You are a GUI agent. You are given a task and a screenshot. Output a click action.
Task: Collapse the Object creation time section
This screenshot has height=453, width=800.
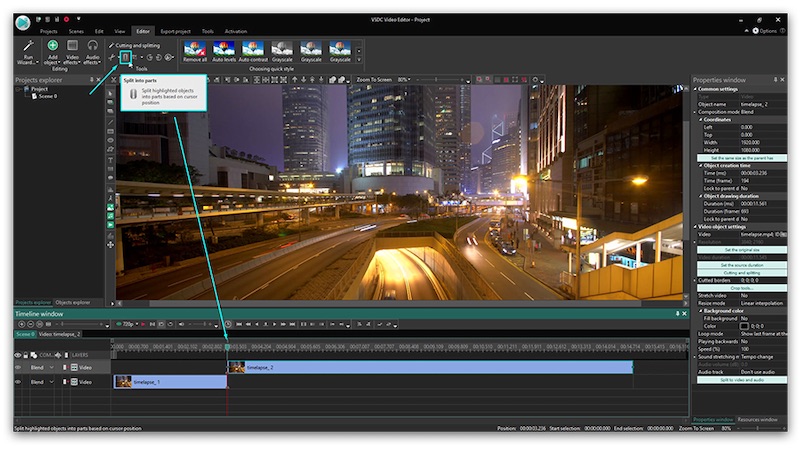(x=701, y=166)
